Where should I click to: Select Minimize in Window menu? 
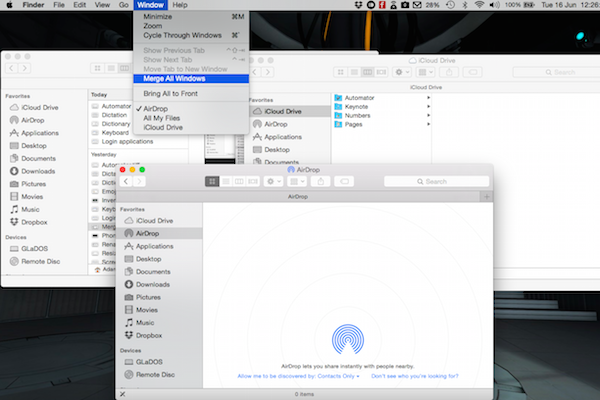pos(191,16)
